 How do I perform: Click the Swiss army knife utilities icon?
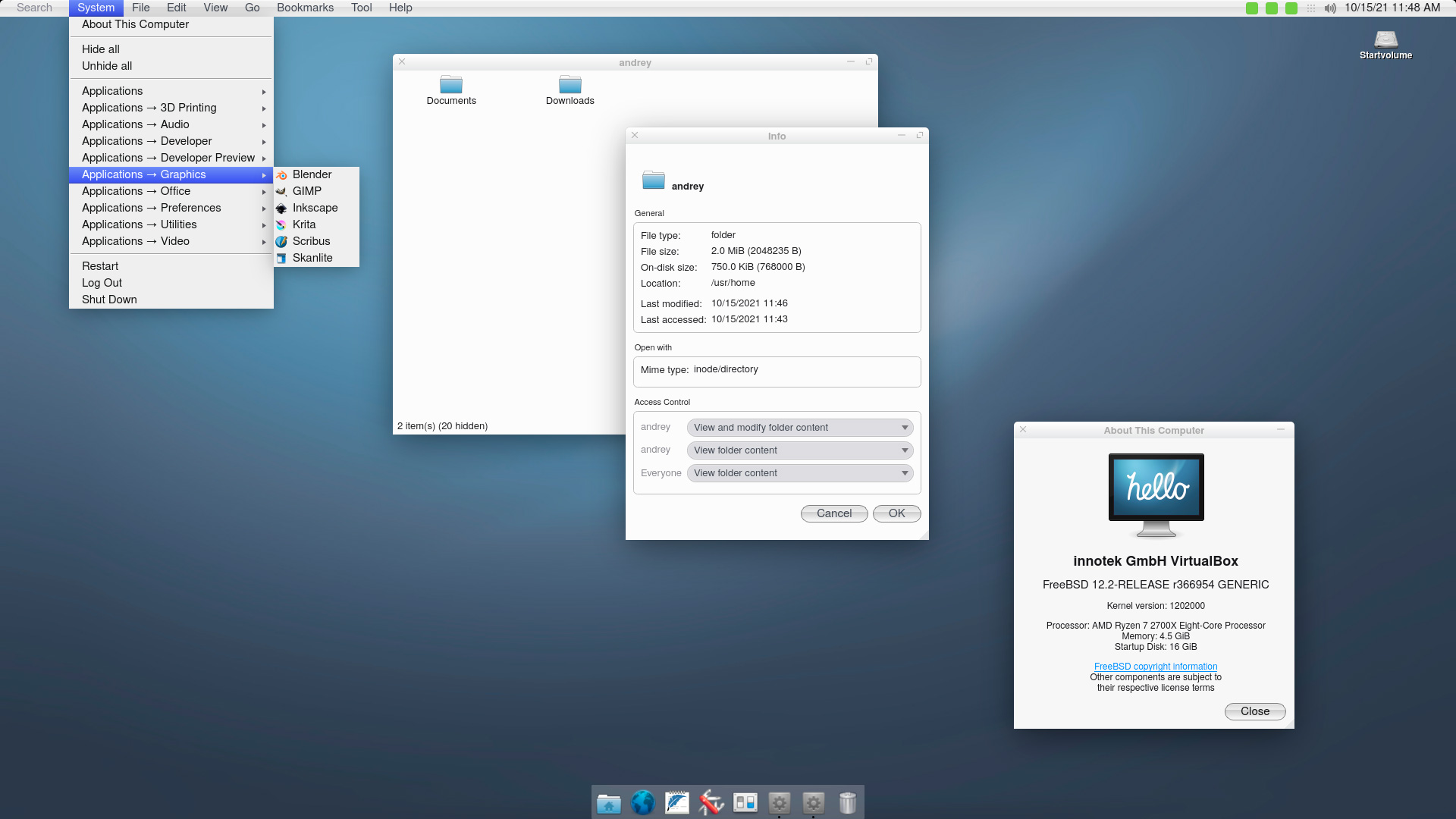pos(711,803)
